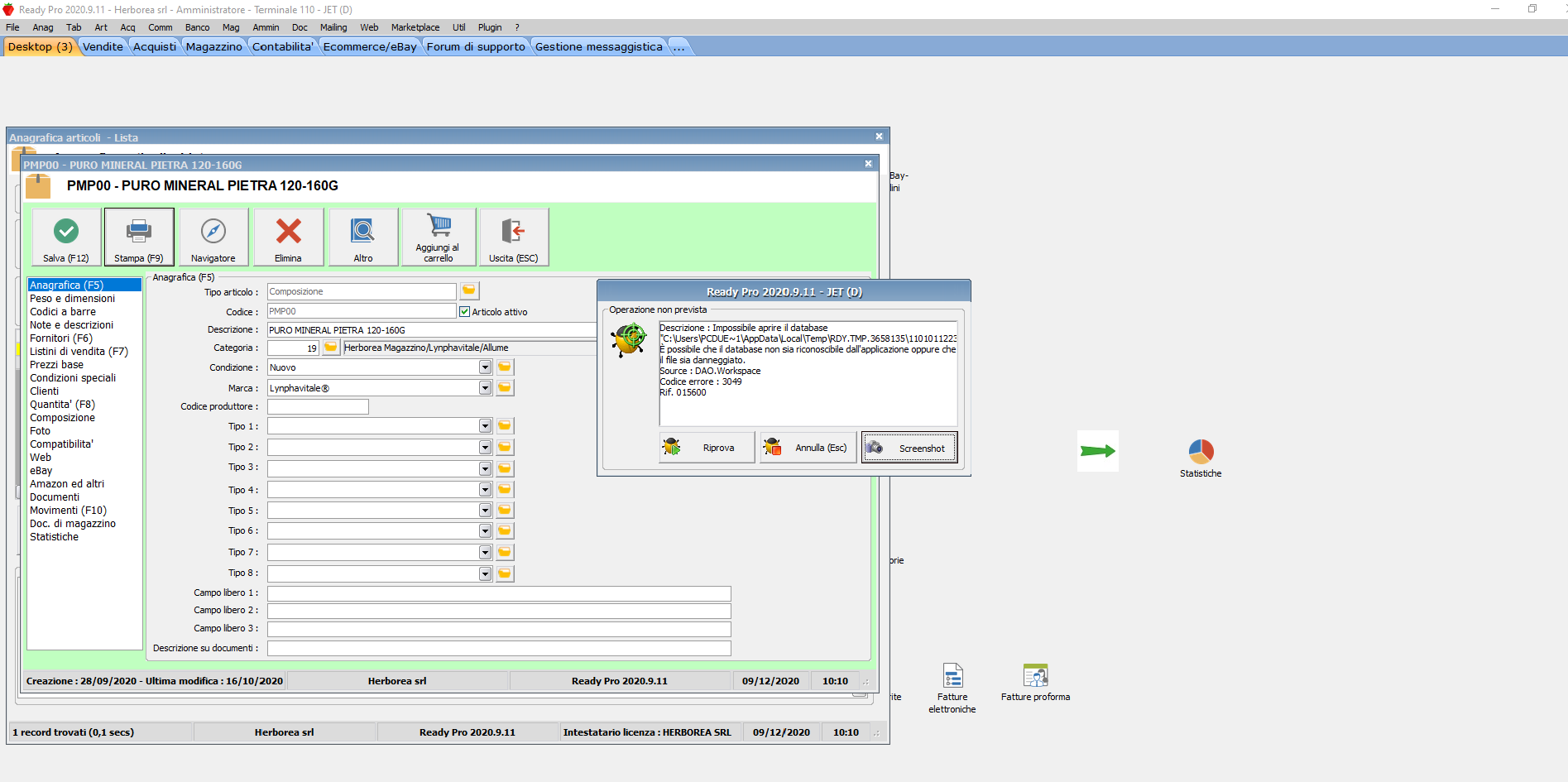The height and width of the screenshot is (782, 1568).
Task: Select Fornitori (F6) in the sidebar
Action: point(61,338)
